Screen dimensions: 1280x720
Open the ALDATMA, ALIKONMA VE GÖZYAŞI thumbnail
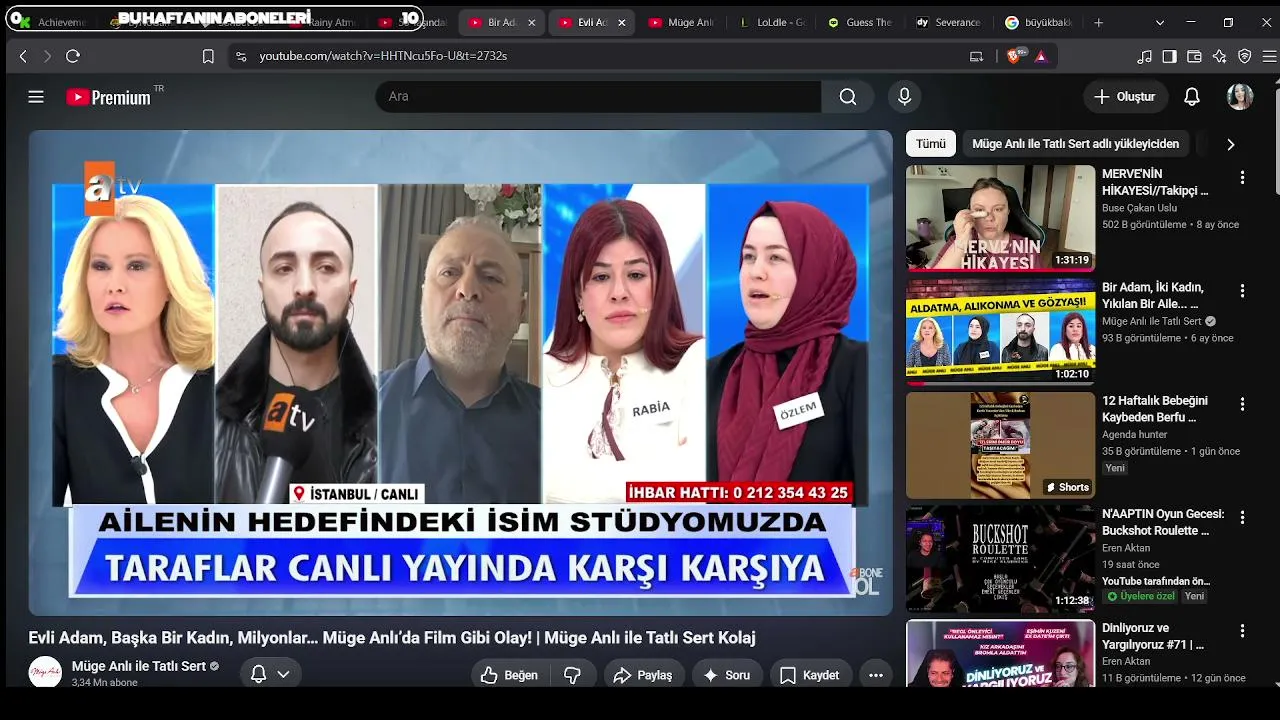pyautogui.click(x=1000, y=332)
